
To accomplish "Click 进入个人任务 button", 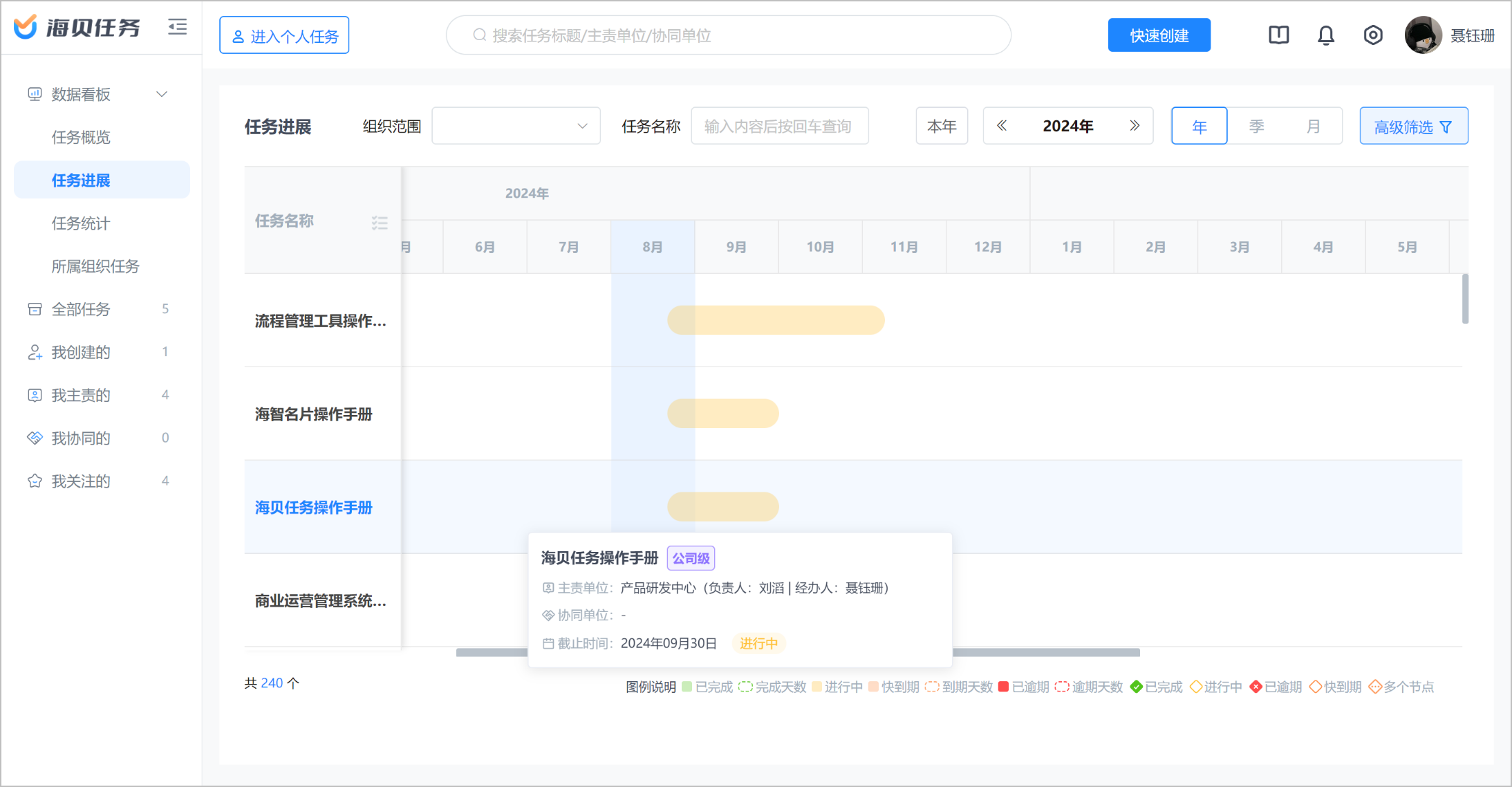I will coord(284,35).
